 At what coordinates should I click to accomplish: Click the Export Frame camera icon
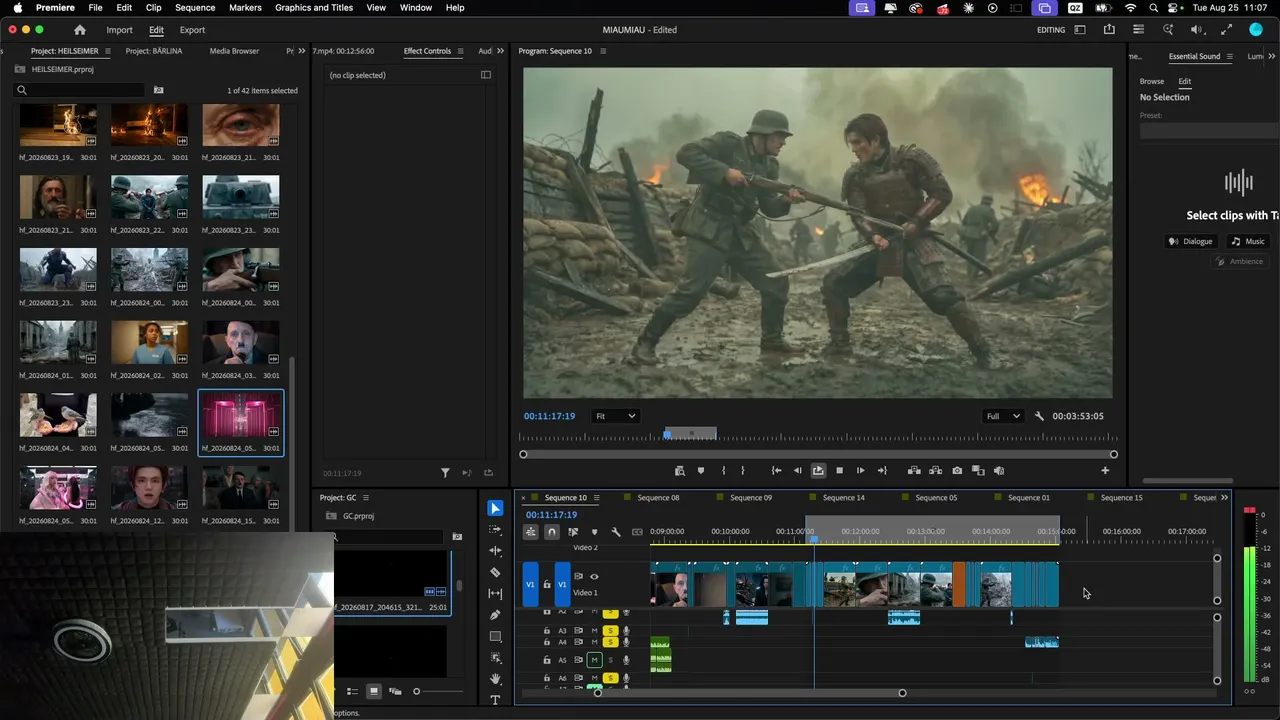coord(957,471)
